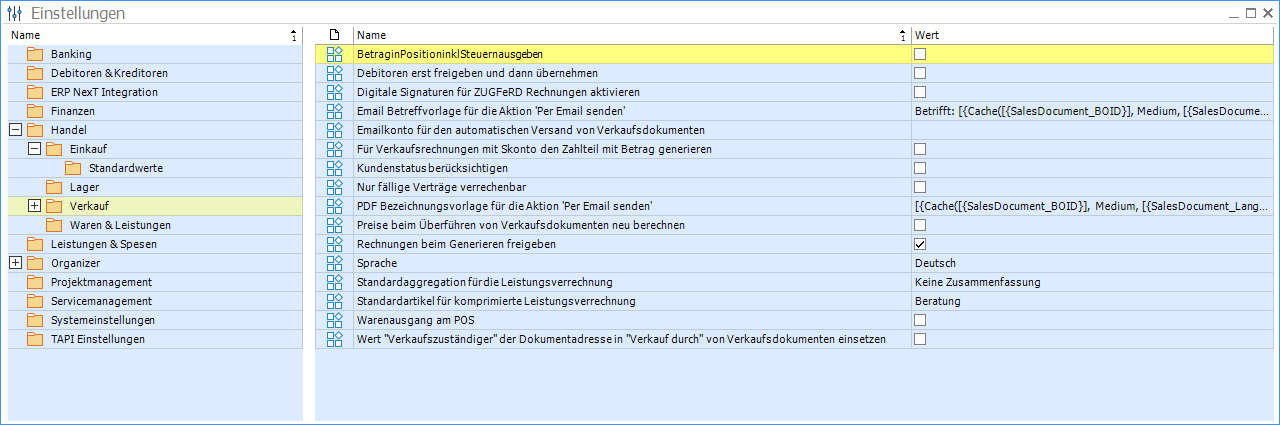
Task: Toggle BetraginPositioninklSteuernausgeben checkbox
Action: click(x=920, y=54)
